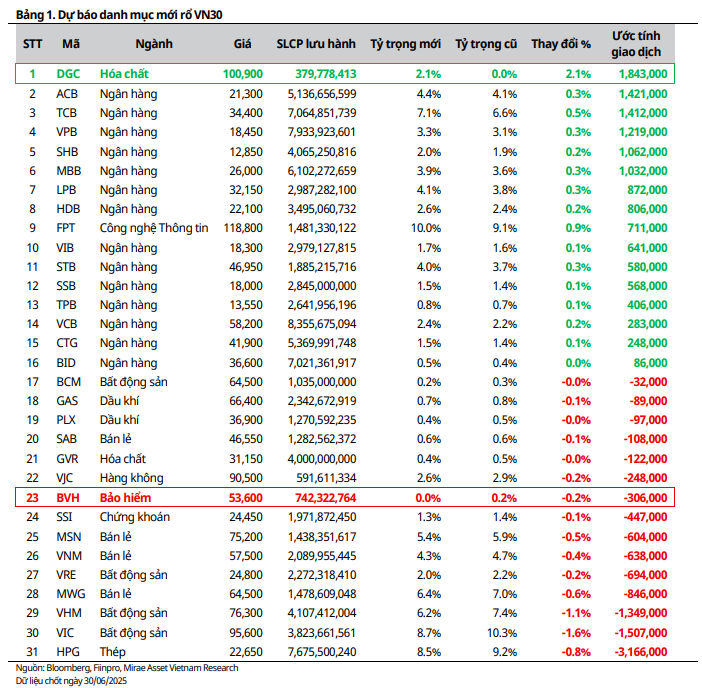
Task: Click the FPT price 118,800
Action: [243, 228]
